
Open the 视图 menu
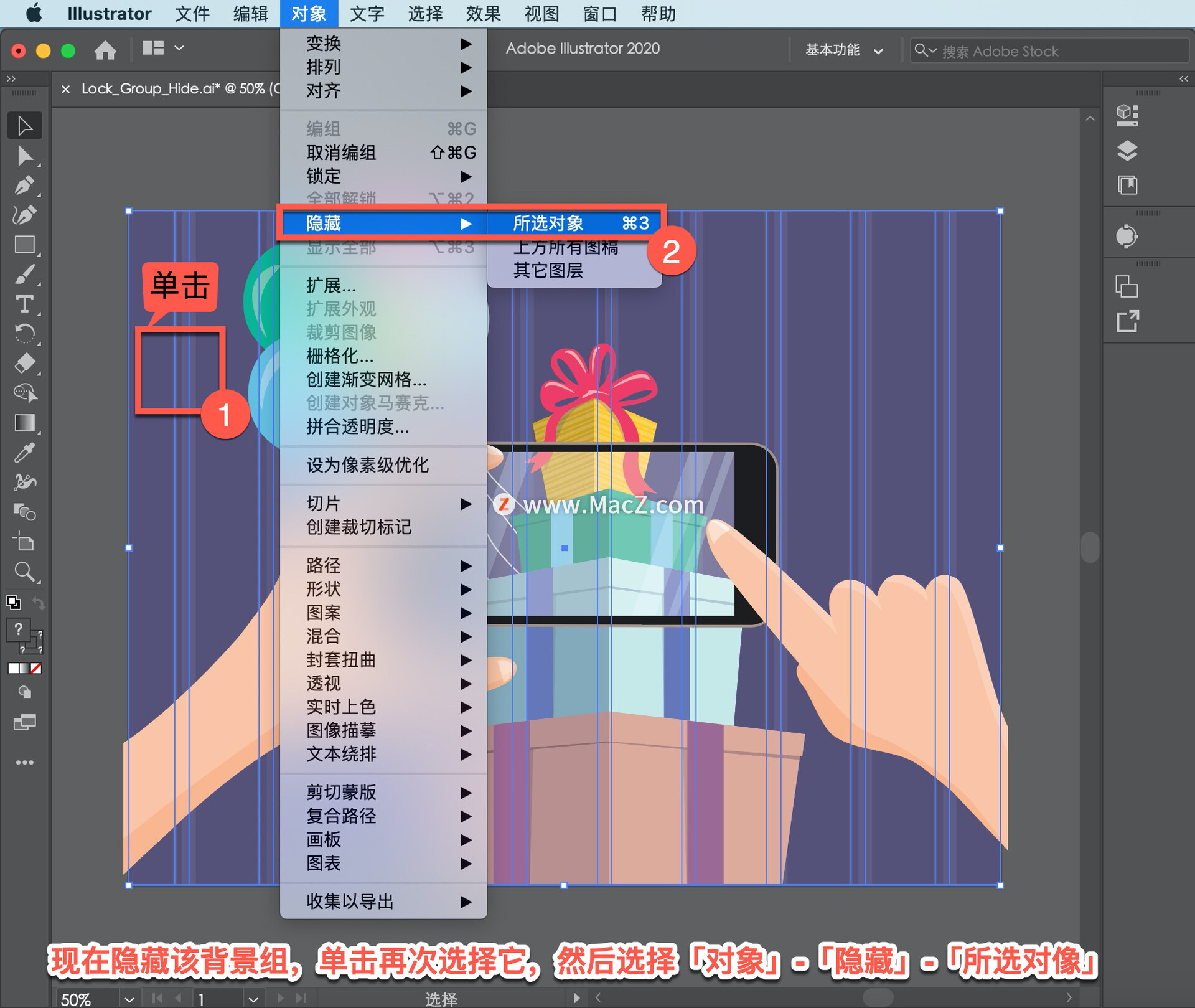pos(540,14)
